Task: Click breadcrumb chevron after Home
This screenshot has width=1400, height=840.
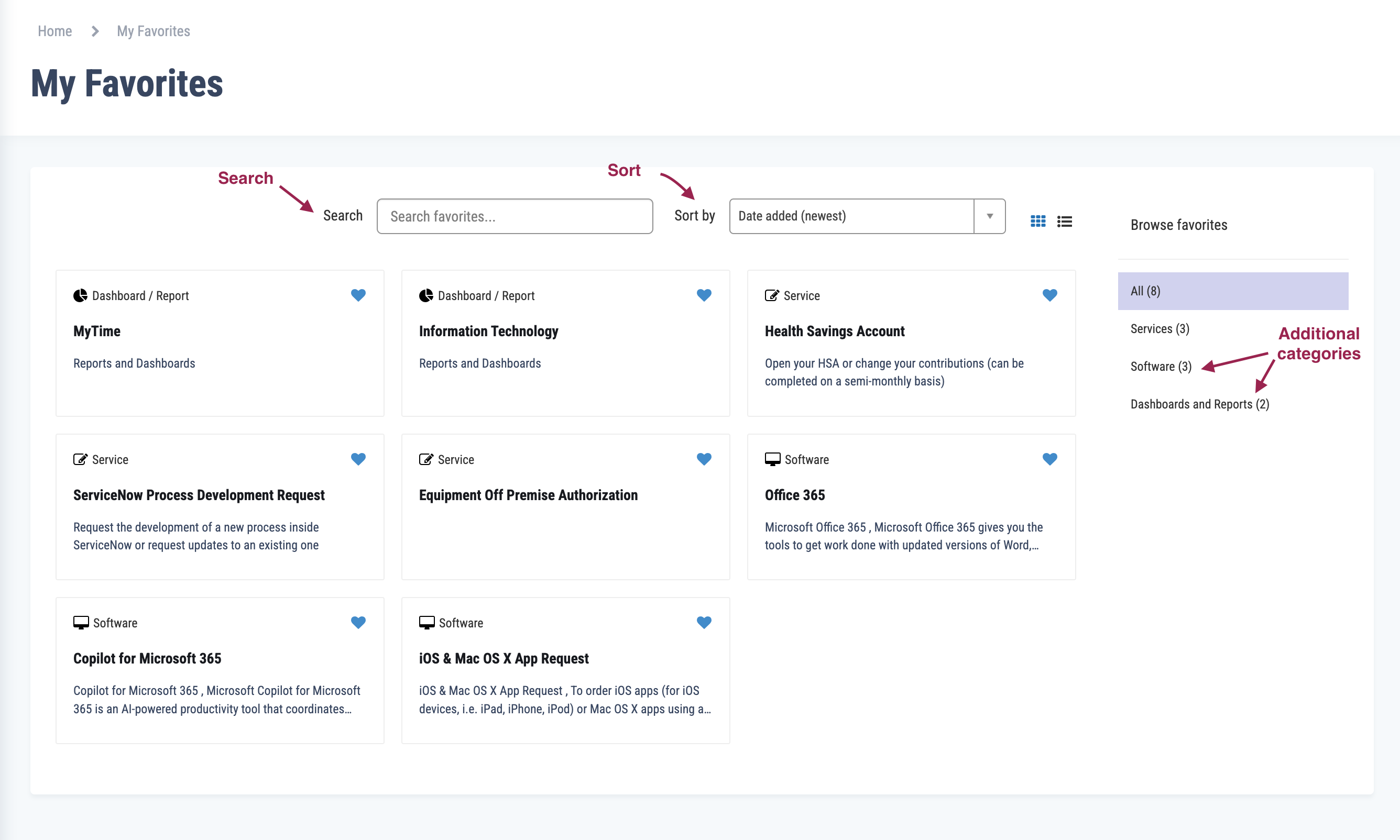Action: coord(95,31)
